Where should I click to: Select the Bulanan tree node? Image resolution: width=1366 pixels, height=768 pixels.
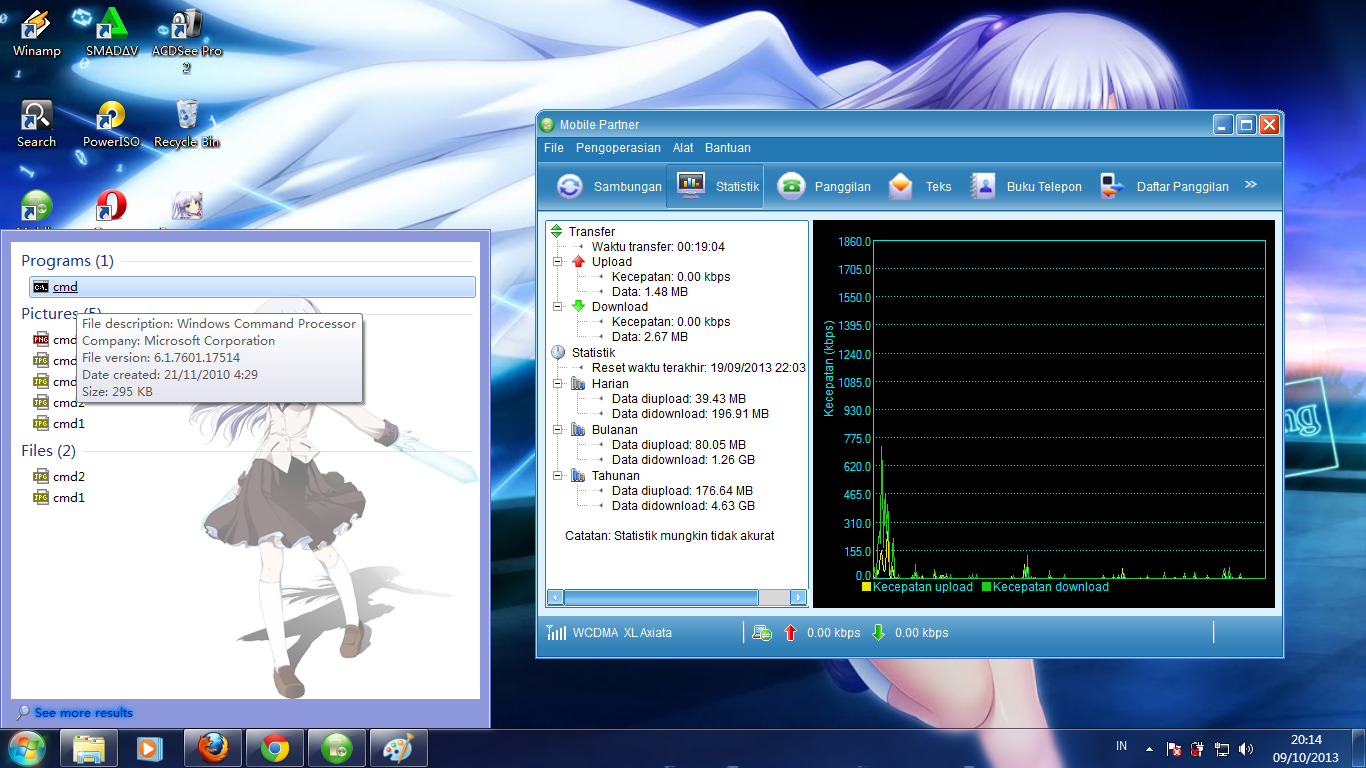click(x=614, y=430)
